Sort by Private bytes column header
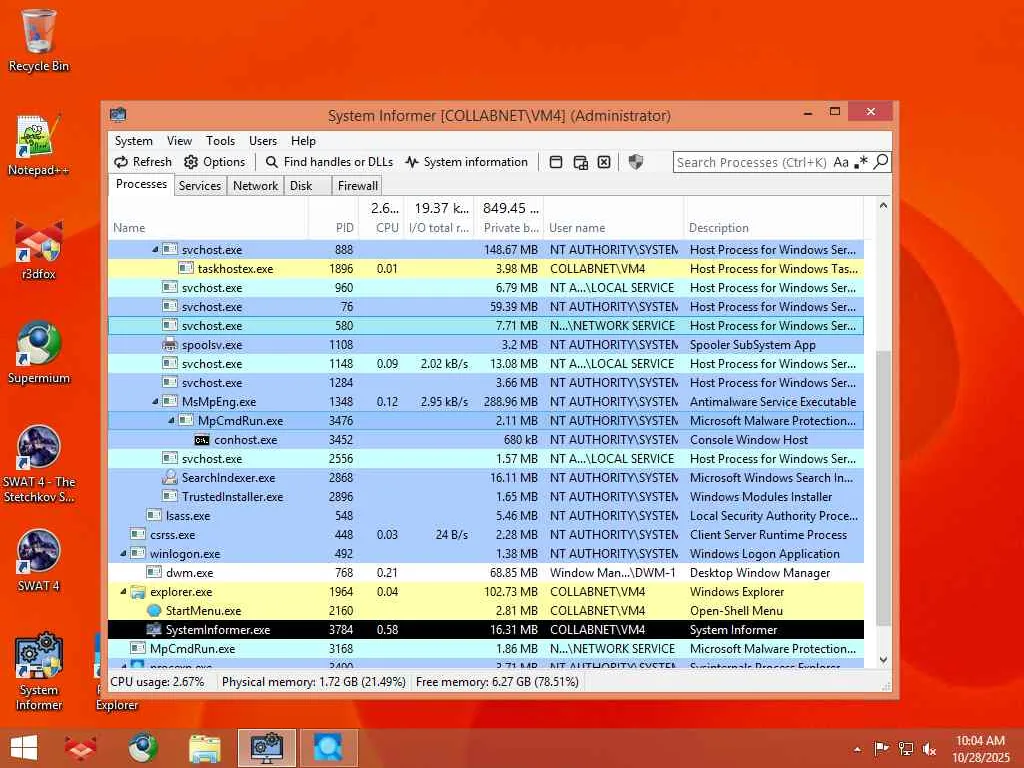Viewport: 1024px width, 768px height. tap(509, 219)
